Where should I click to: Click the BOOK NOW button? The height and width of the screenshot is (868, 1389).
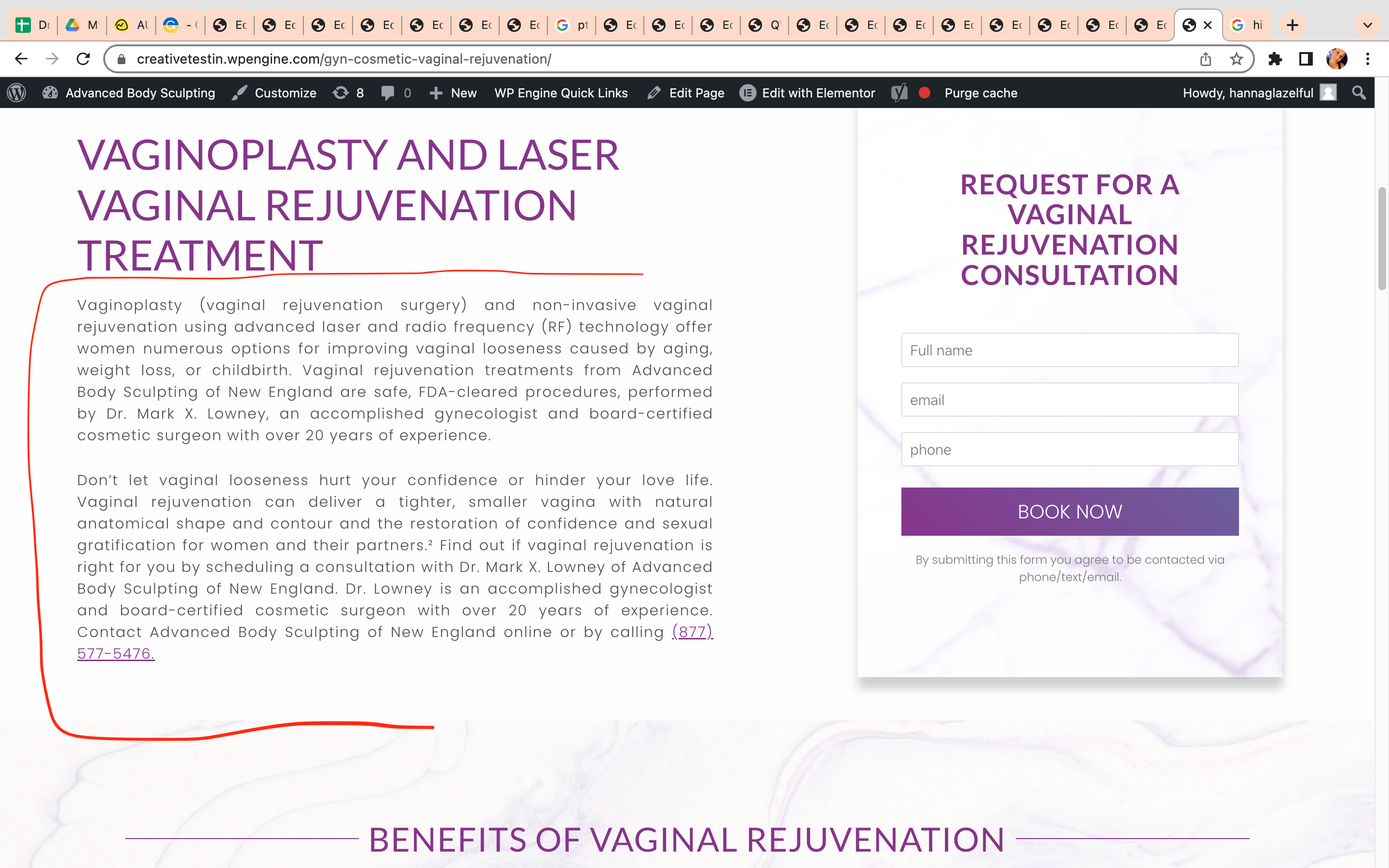(1070, 512)
